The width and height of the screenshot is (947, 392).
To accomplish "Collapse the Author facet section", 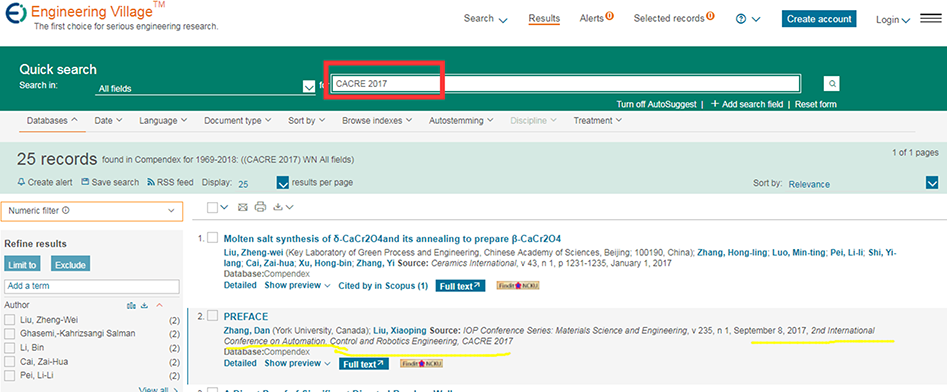I will pos(160,306).
